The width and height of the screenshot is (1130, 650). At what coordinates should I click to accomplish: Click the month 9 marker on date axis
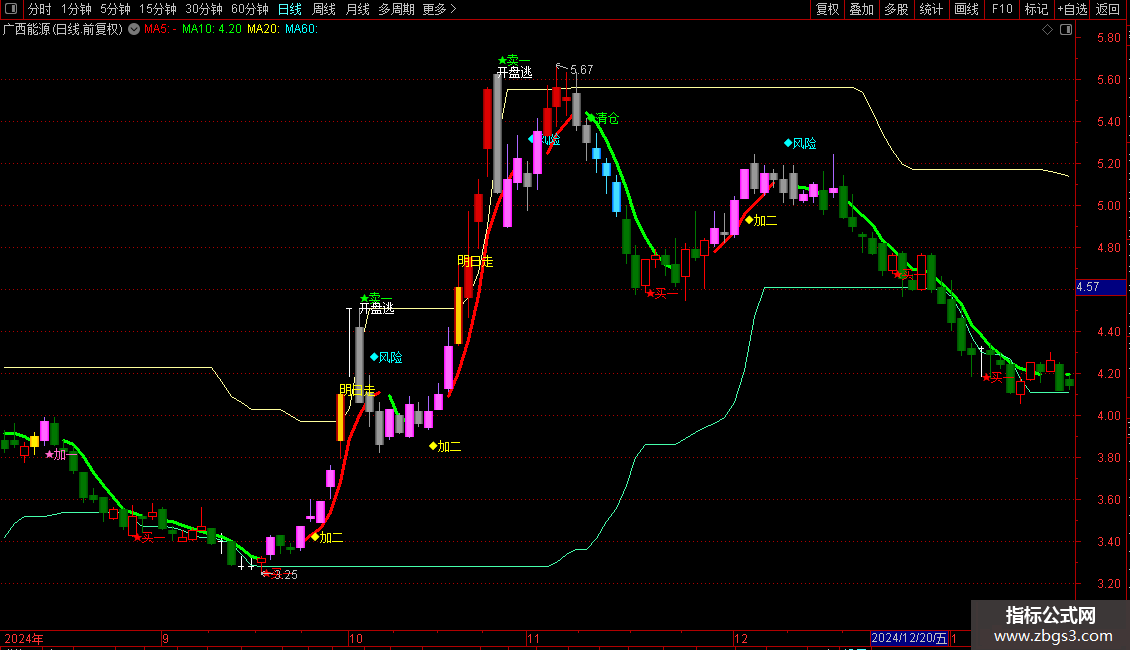tap(165, 639)
